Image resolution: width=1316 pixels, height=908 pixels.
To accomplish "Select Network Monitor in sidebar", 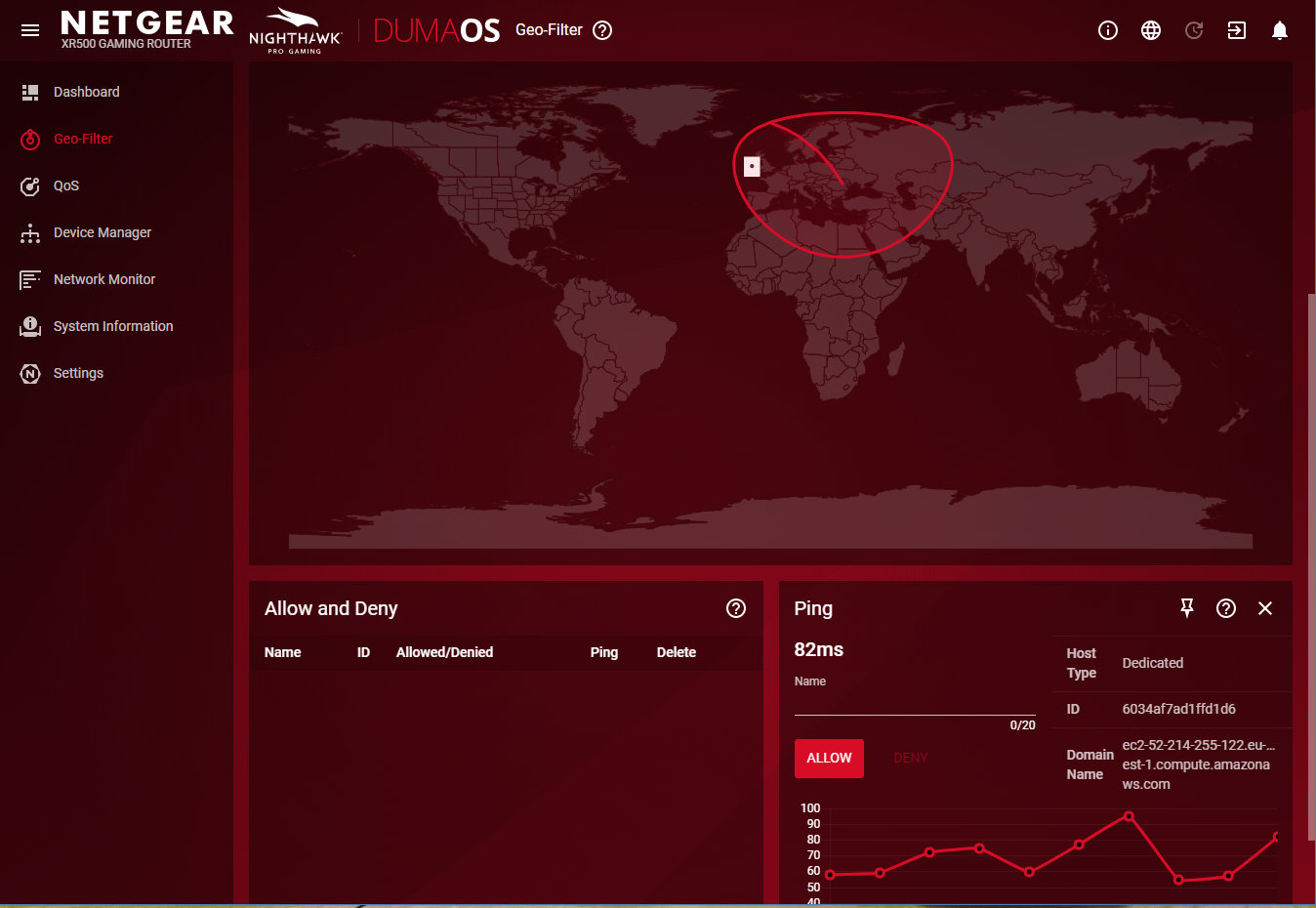I will 103,279.
